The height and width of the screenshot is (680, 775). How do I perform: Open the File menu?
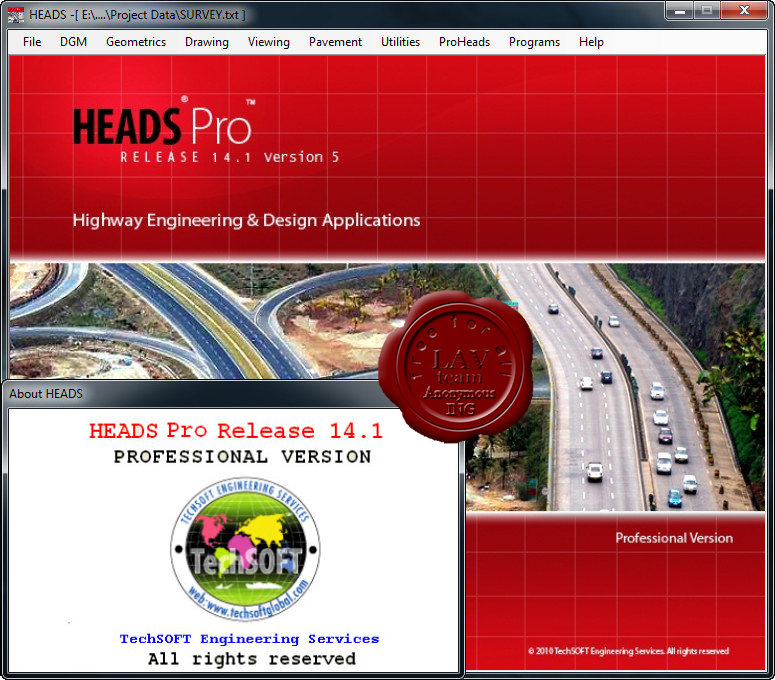(x=32, y=42)
